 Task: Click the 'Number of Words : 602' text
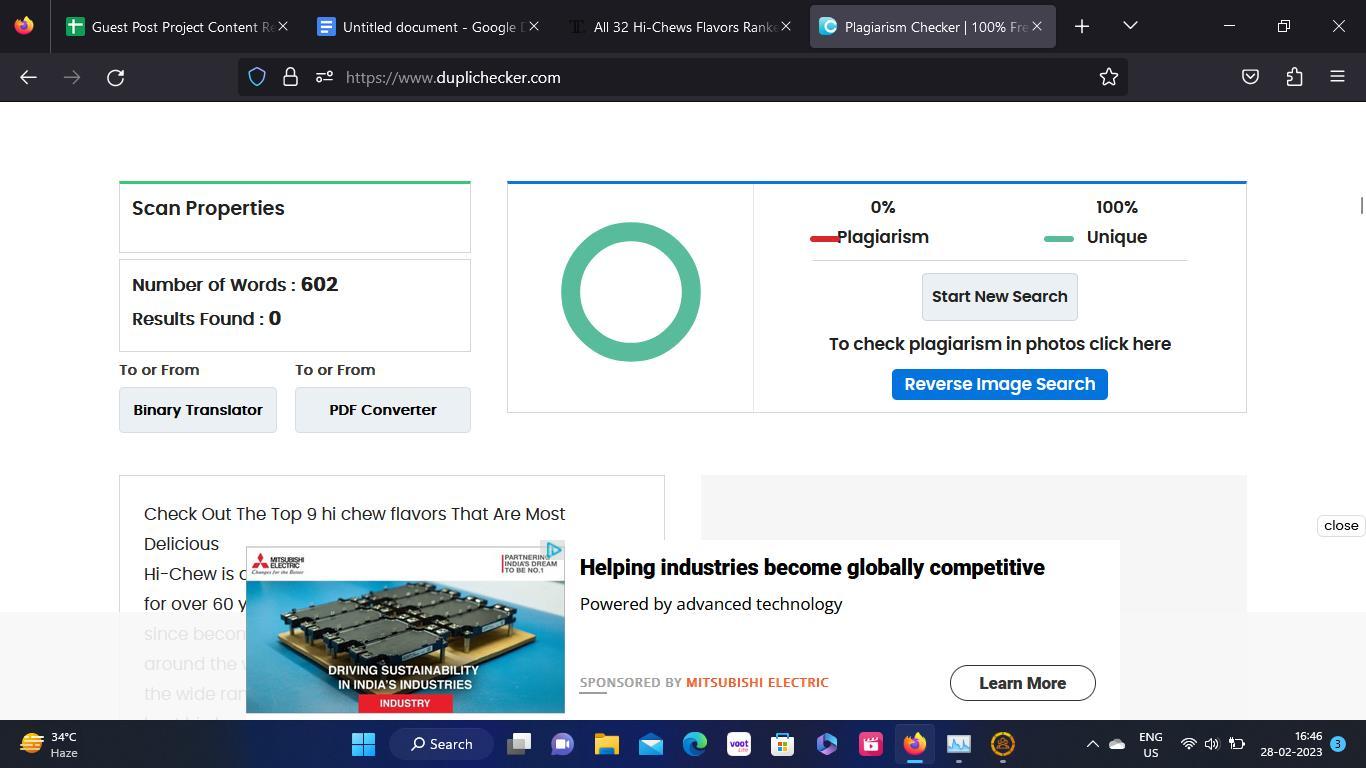coord(235,285)
